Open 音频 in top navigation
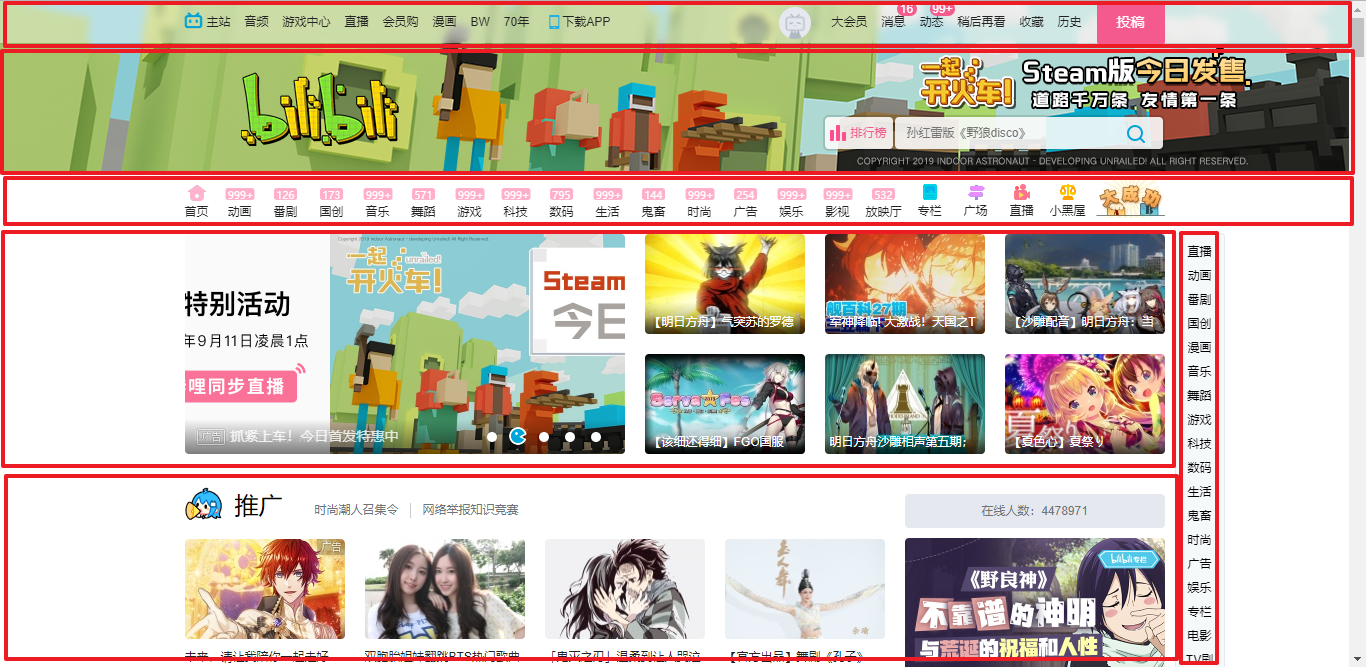The width and height of the screenshot is (1366, 667). point(256,22)
